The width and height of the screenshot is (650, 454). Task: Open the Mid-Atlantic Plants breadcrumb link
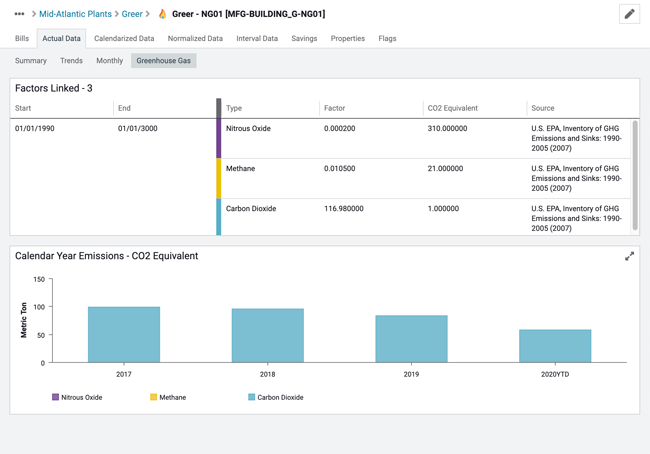coord(75,14)
